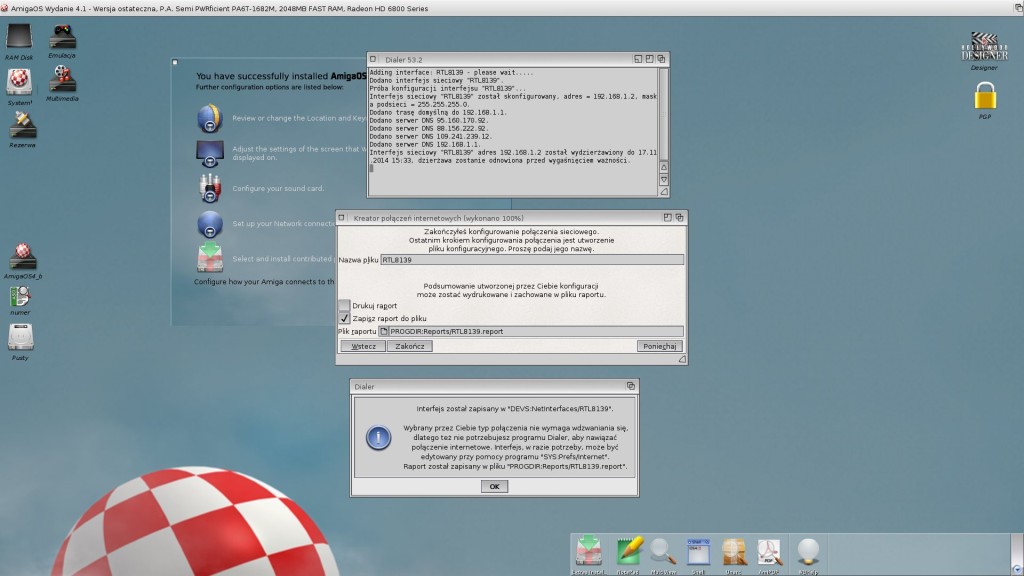Click the Nazwa pliku input field
The image size is (1024, 576).
tap(532, 260)
